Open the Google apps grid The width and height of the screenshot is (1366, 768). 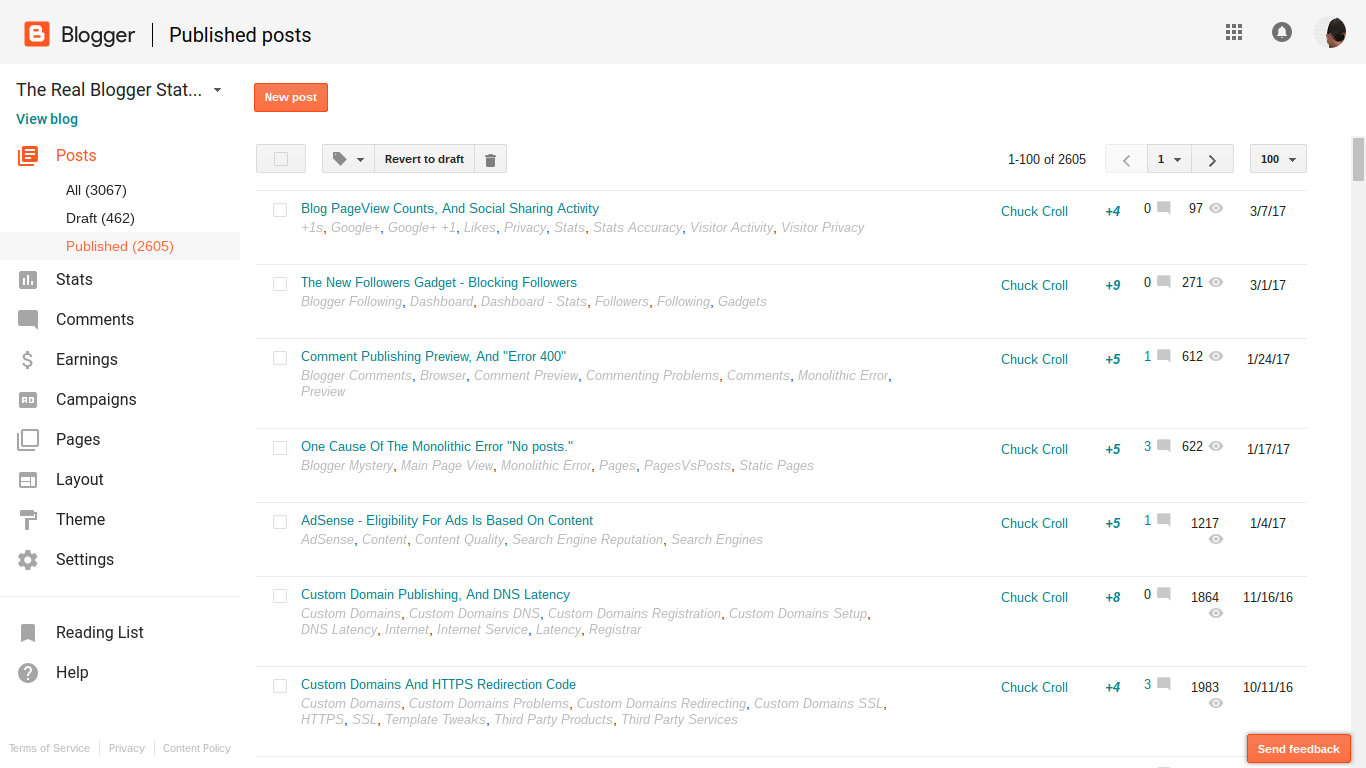click(x=1234, y=32)
